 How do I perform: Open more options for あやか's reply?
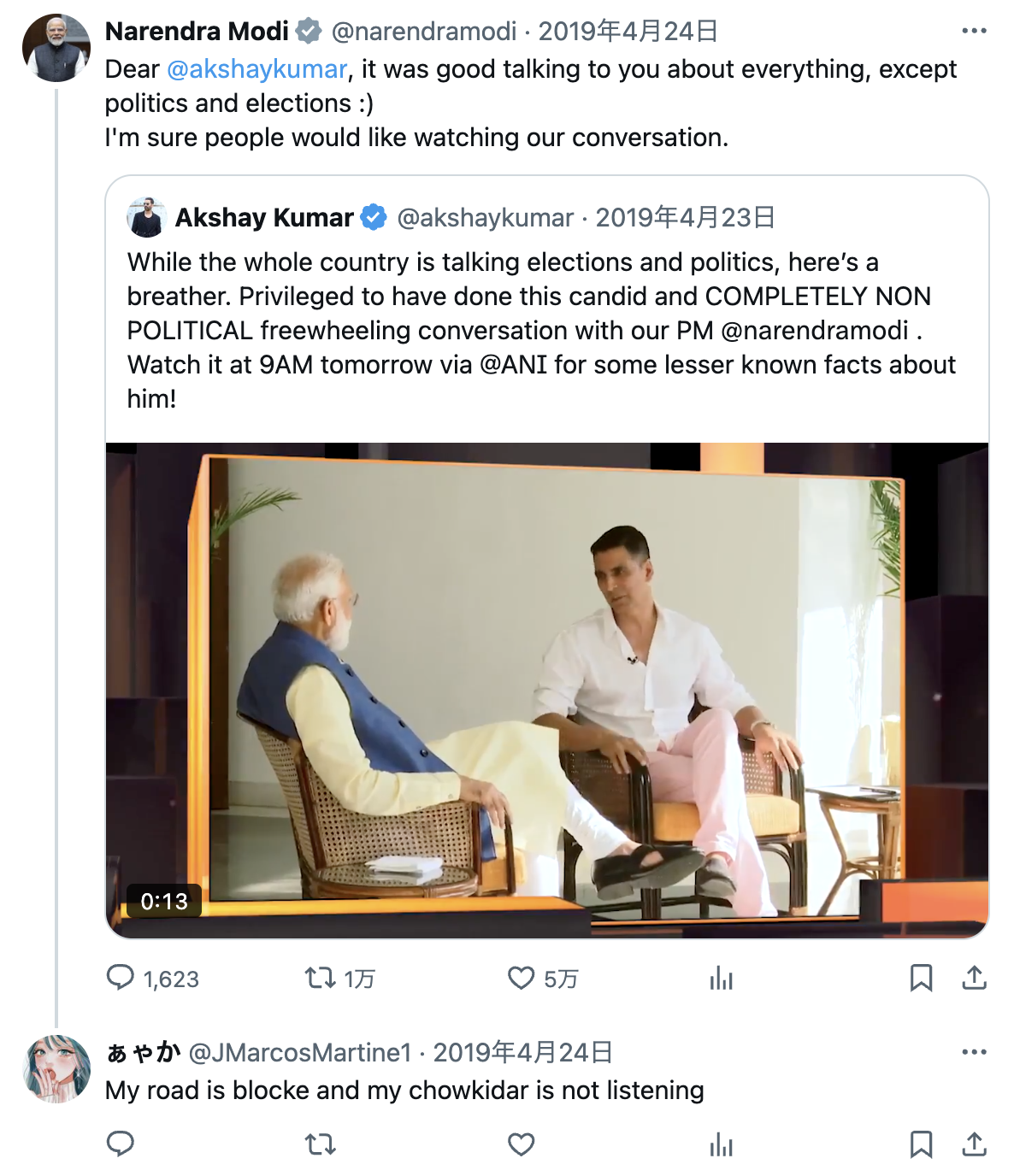pyautogui.click(x=974, y=1052)
